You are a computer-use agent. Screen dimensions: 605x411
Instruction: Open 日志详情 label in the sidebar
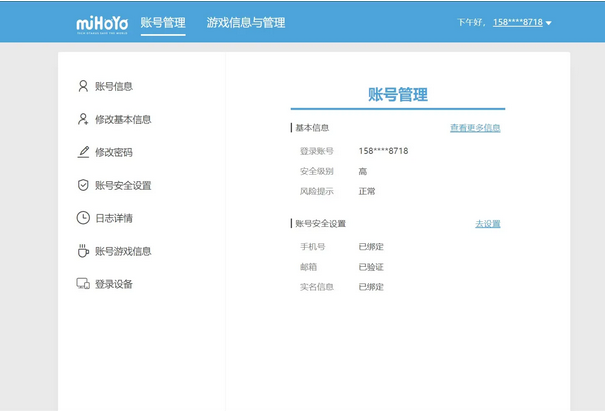114,218
